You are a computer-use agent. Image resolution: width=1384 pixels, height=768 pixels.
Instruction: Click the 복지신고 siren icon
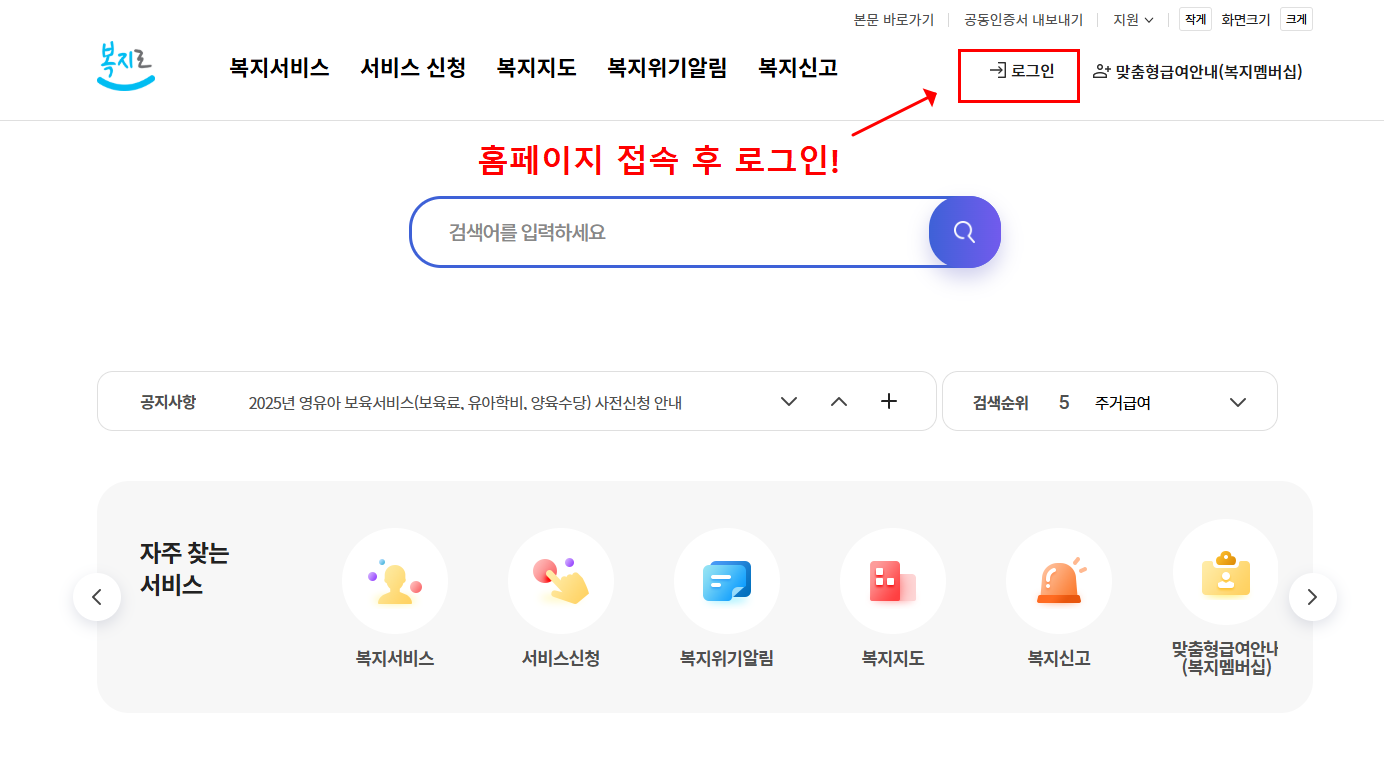tap(1059, 580)
